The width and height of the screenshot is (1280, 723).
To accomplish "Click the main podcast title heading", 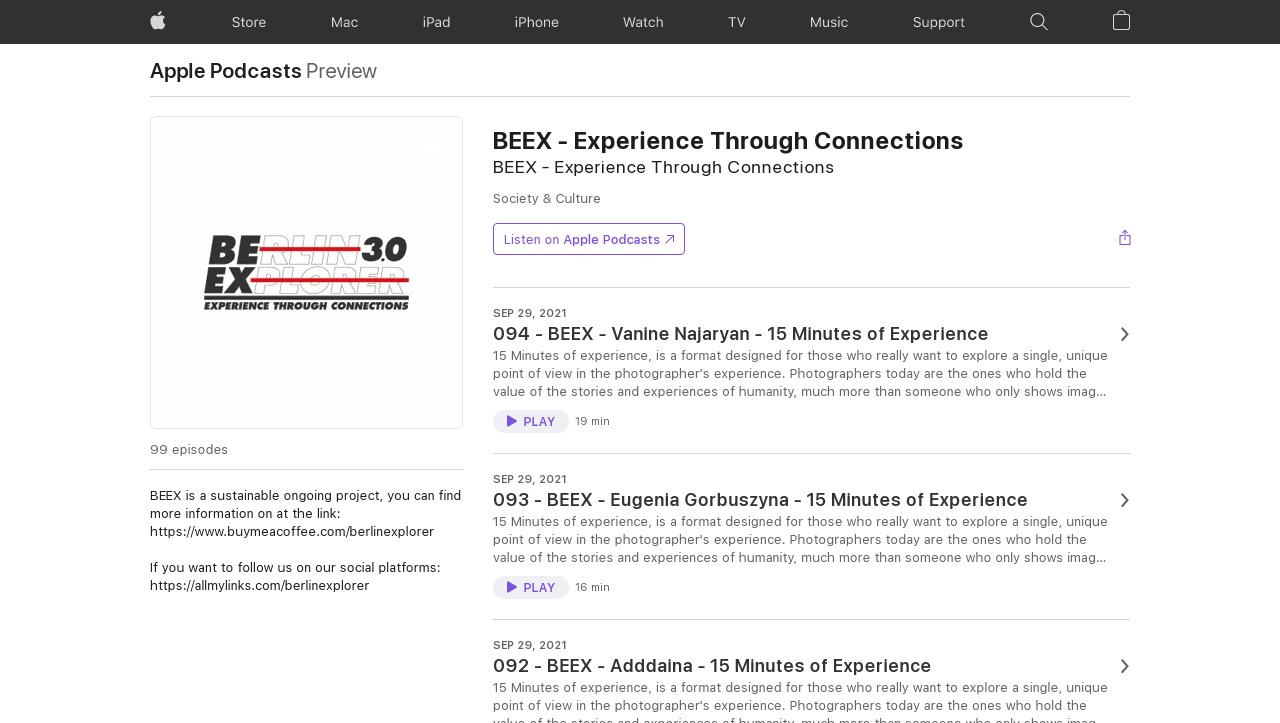I will click(728, 141).
